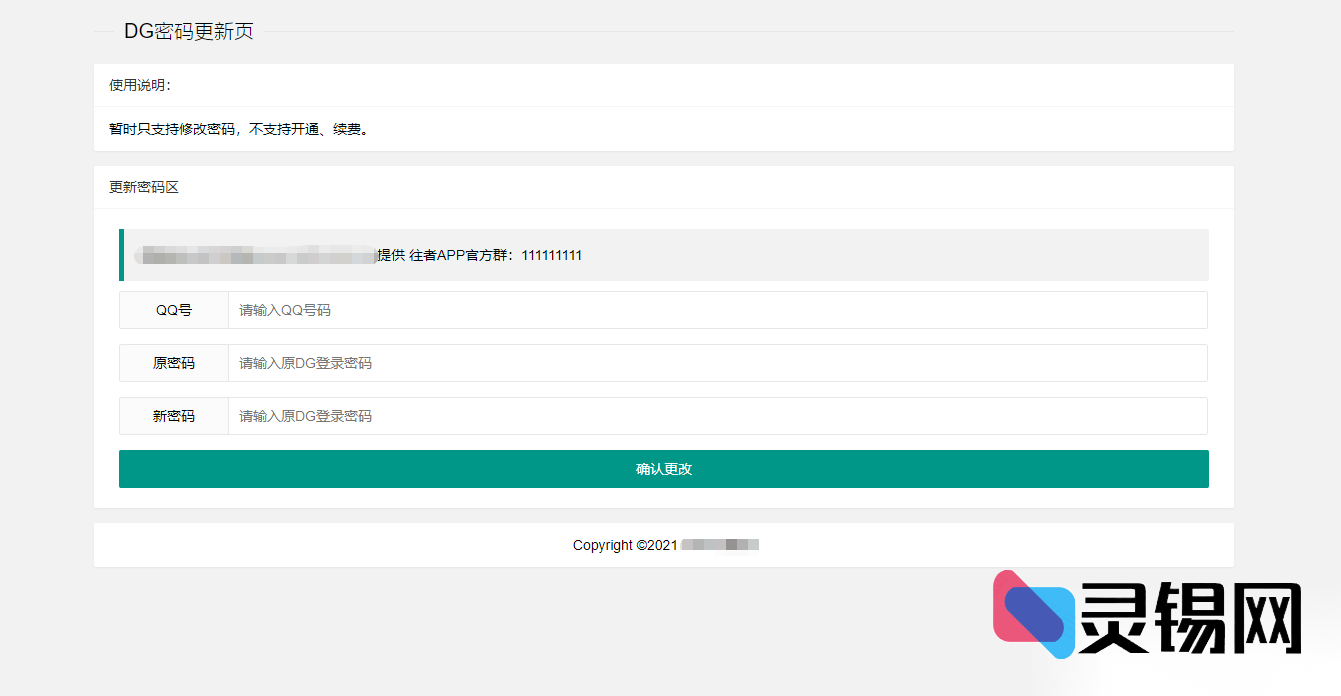Click the green accent bar on the notice
1341x696 pixels.
pos(121,255)
